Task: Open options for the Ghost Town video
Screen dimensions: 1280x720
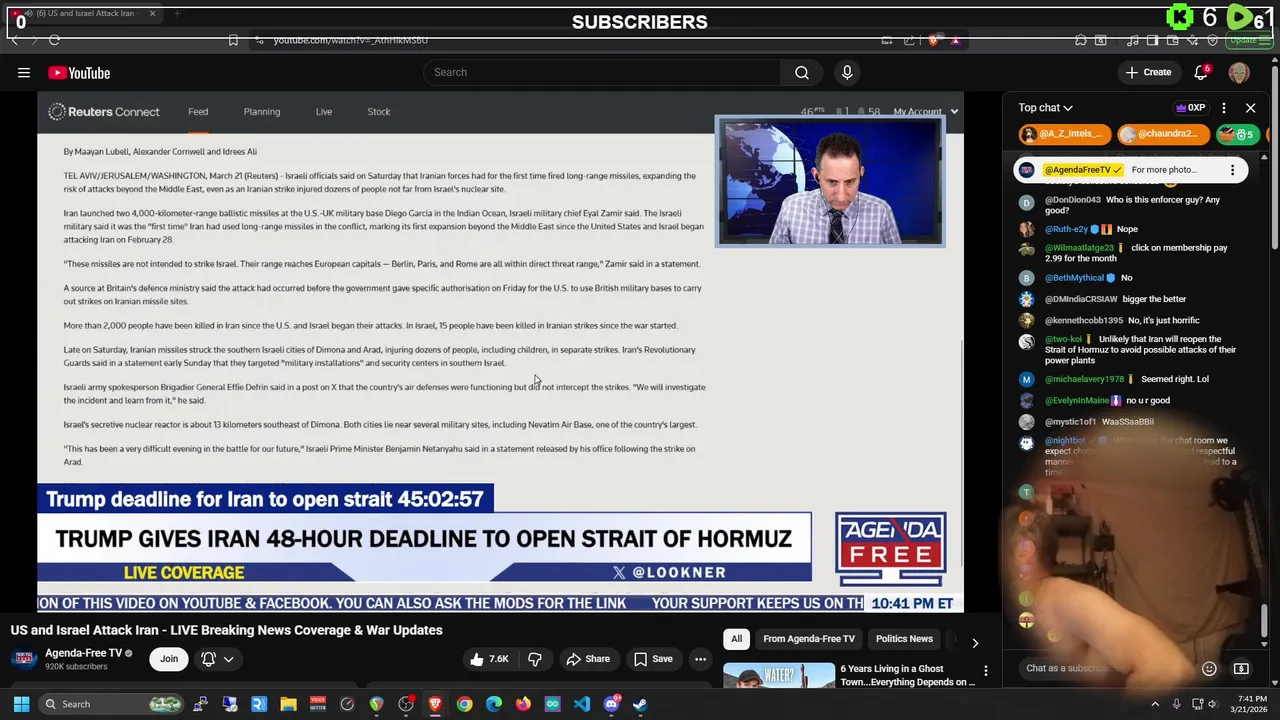Action: pos(985,671)
